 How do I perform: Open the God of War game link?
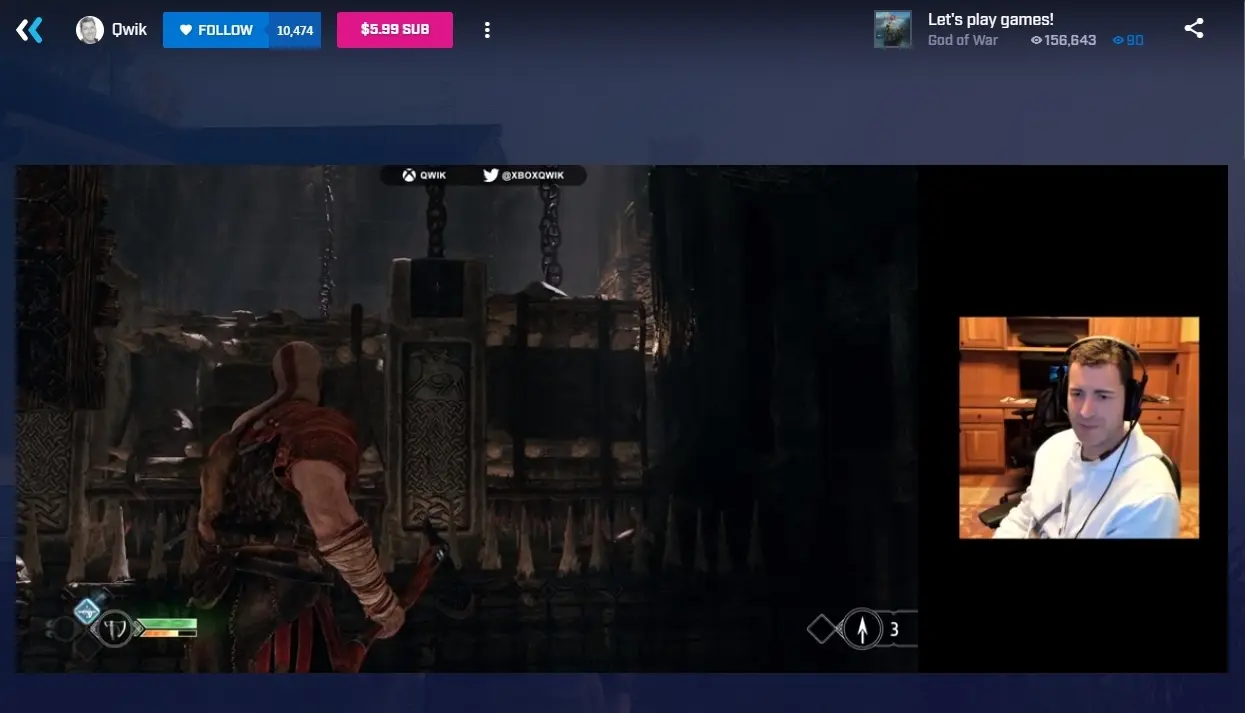[963, 41]
